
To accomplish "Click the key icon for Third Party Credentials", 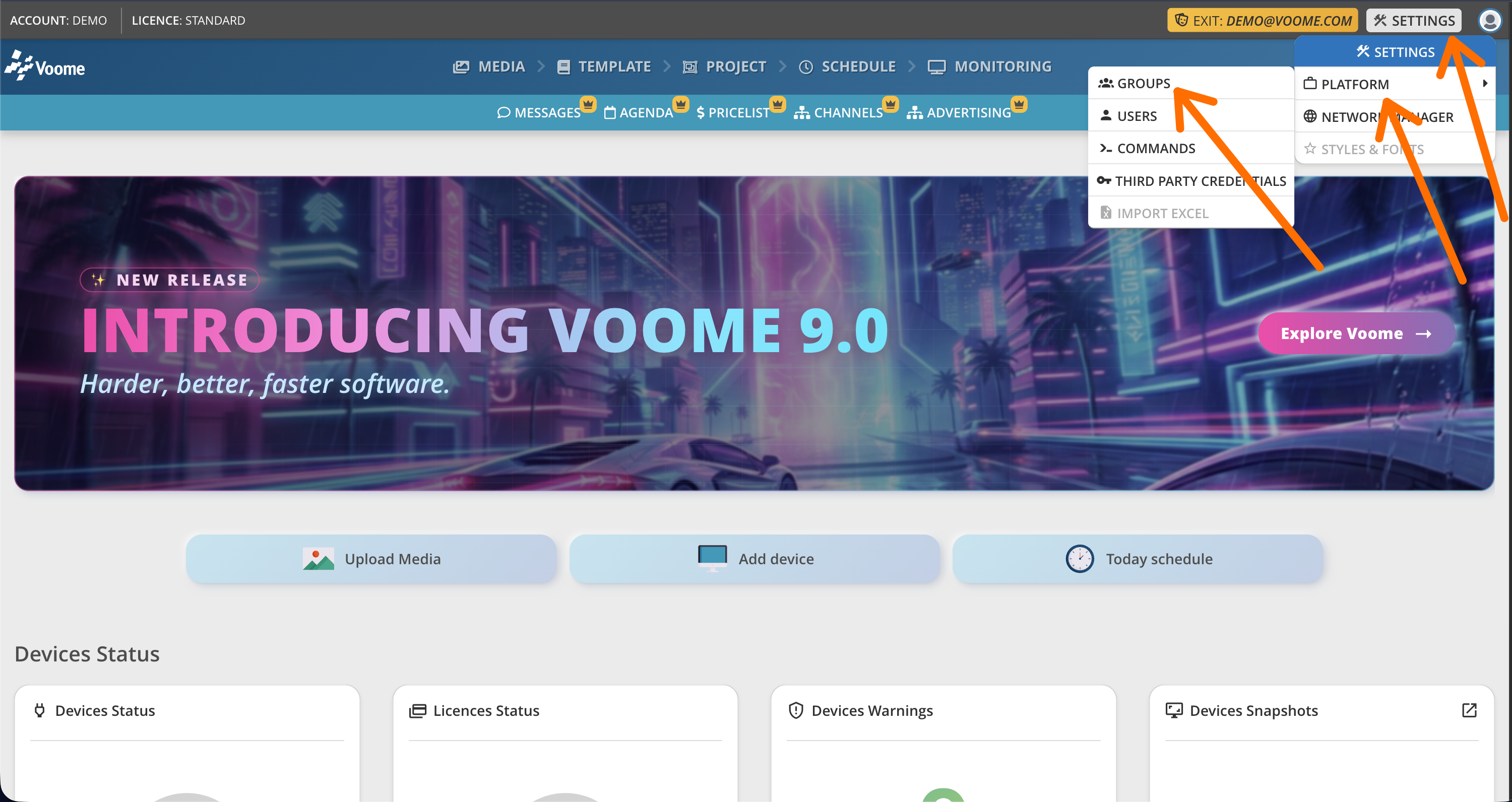I will pyautogui.click(x=1104, y=181).
